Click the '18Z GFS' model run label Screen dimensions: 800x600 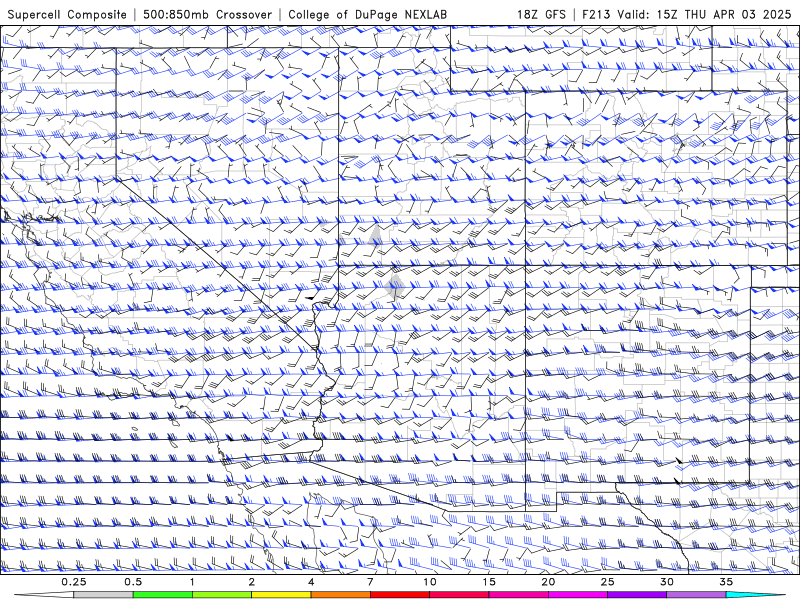(x=541, y=14)
